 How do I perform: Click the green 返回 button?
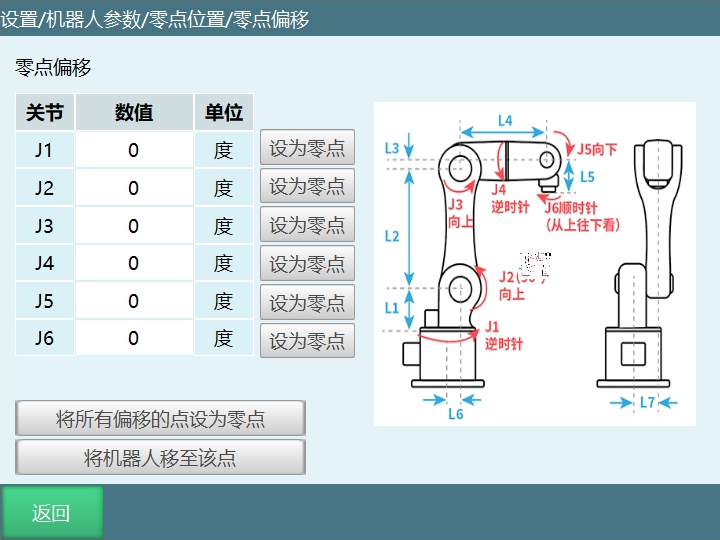coord(51,513)
